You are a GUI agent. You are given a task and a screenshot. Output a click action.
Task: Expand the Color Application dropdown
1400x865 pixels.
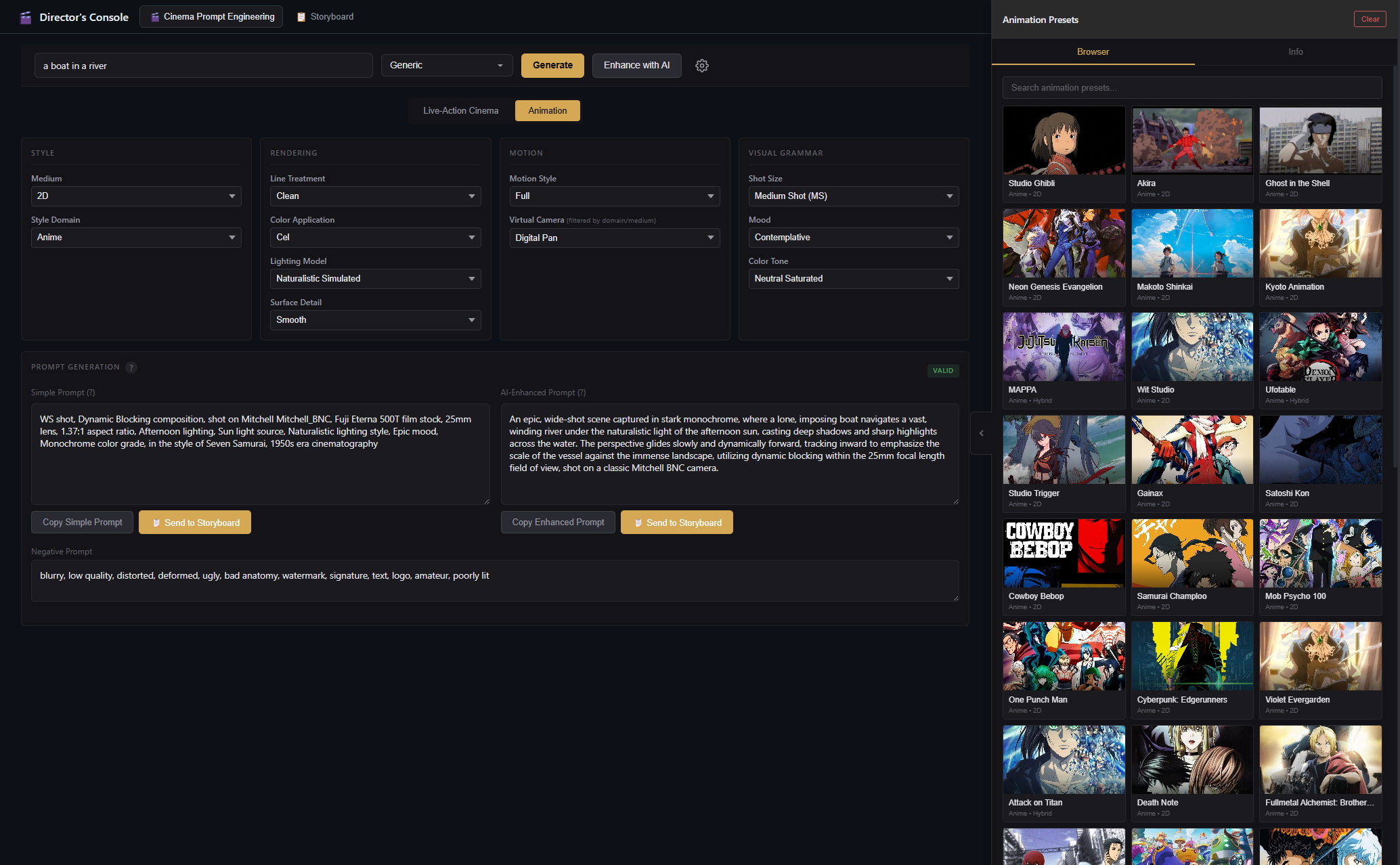point(376,238)
